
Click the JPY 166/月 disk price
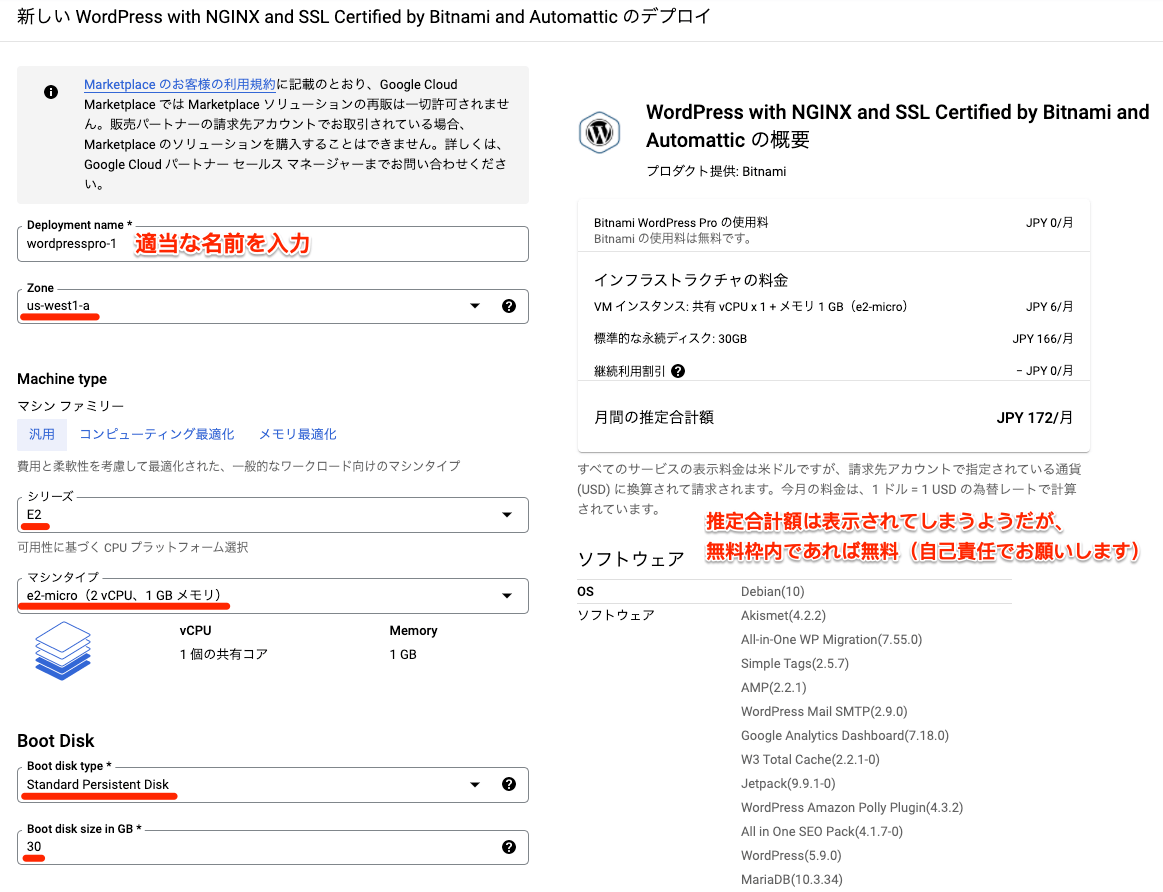pos(1043,339)
